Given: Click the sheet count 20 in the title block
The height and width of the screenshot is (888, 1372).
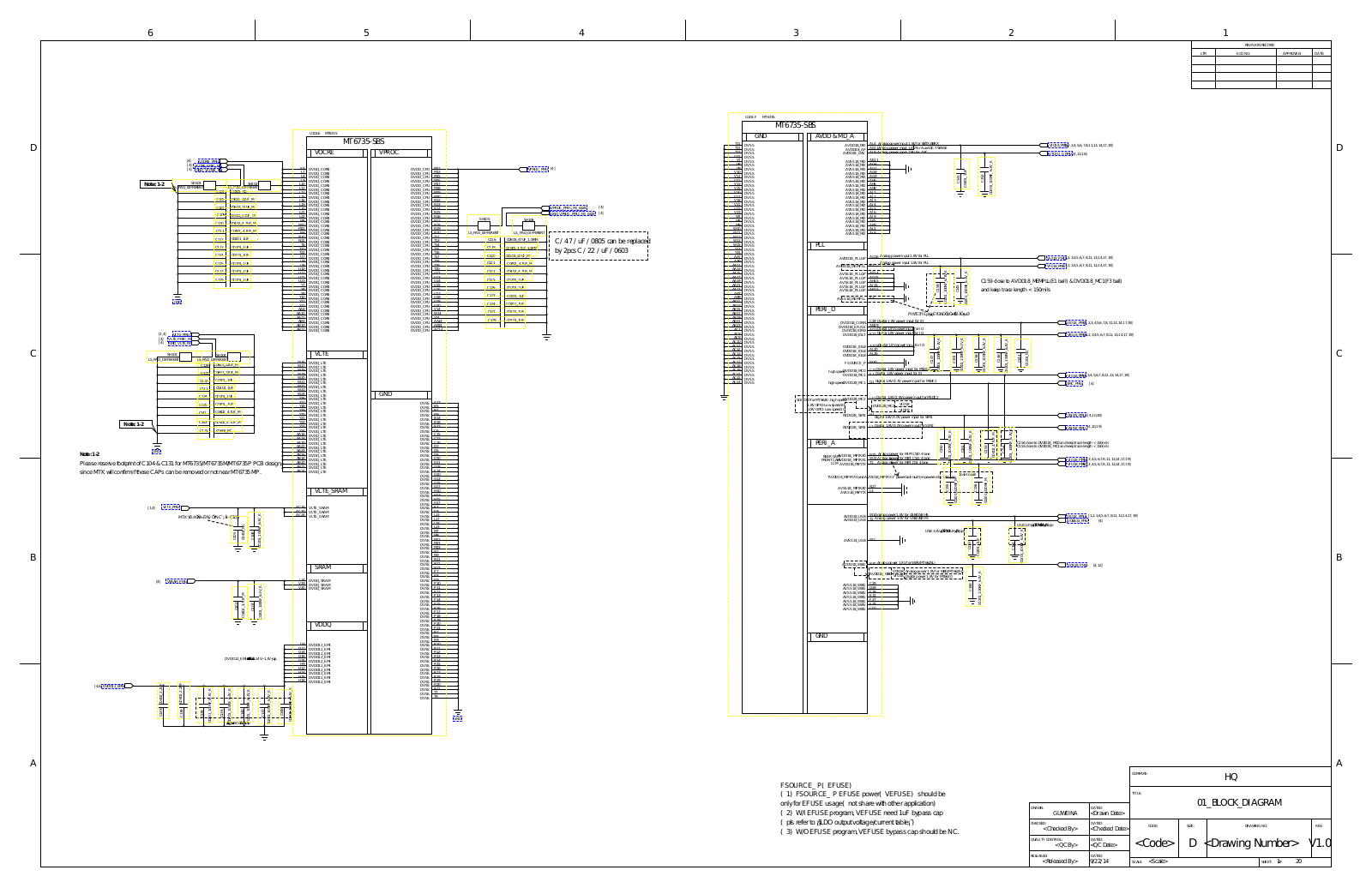Looking at the screenshot, I should (x=1299, y=861).
